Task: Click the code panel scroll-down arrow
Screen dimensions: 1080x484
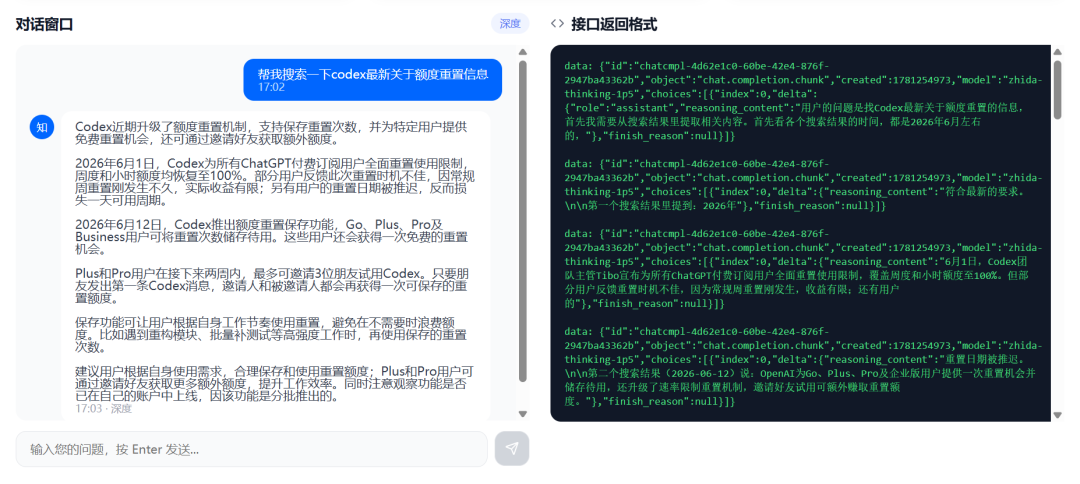Action: point(1058,414)
